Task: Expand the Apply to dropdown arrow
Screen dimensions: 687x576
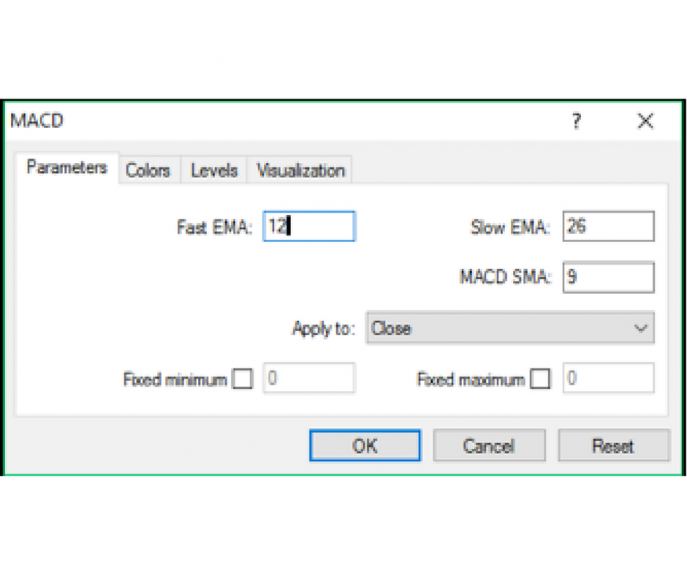Action: pos(641,328)
